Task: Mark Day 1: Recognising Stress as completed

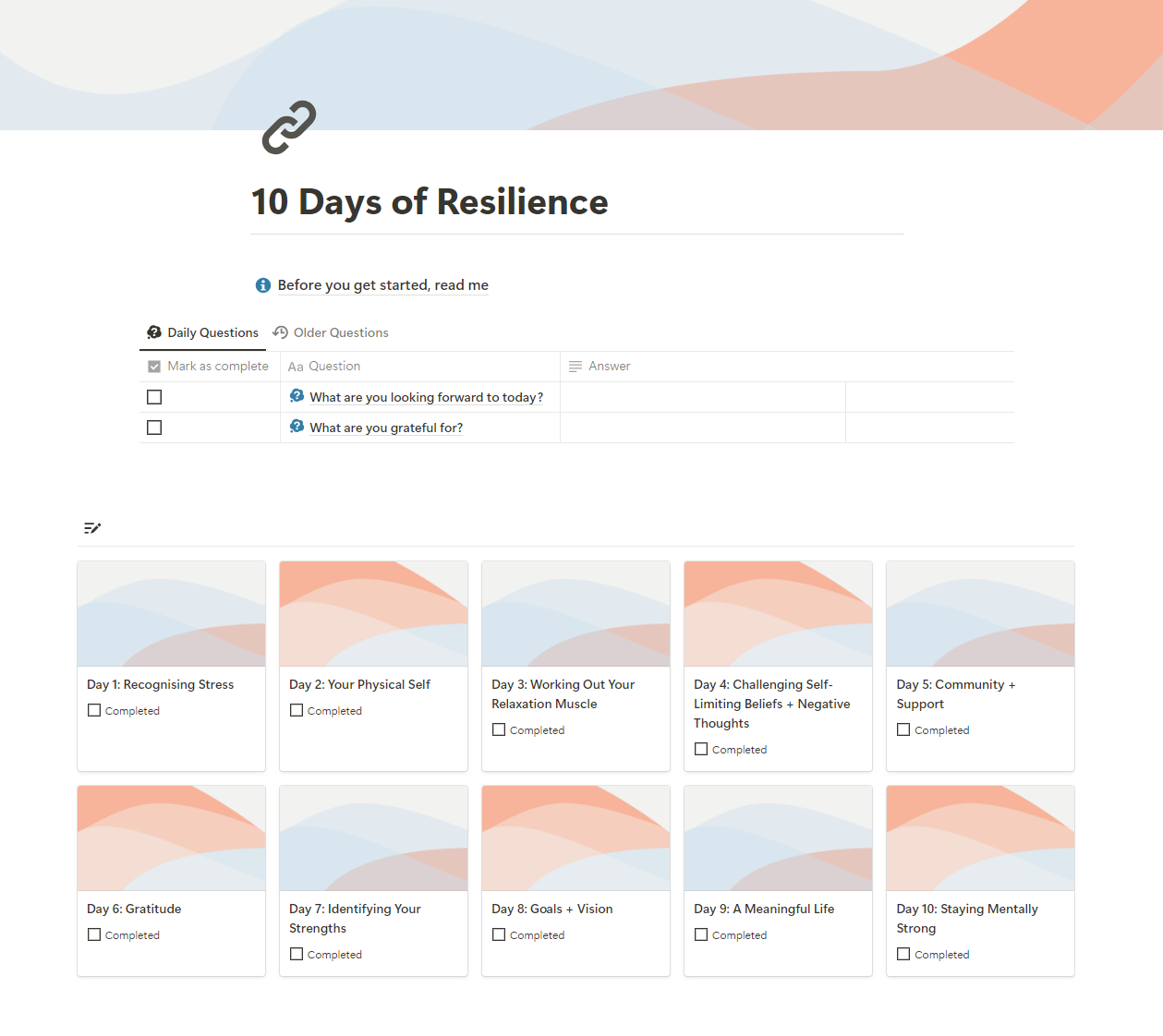Action: click(x=94, y=710)
